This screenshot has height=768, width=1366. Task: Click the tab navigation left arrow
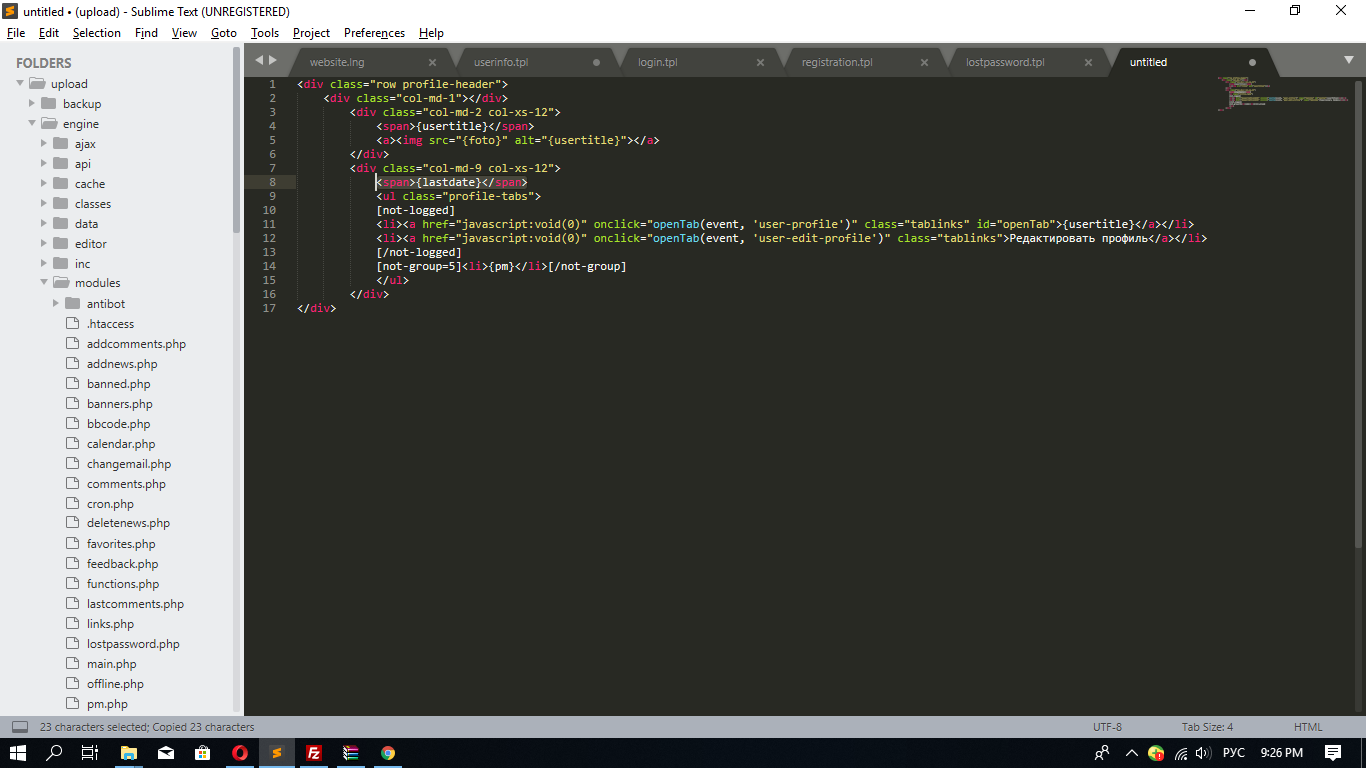pos(259,60)
